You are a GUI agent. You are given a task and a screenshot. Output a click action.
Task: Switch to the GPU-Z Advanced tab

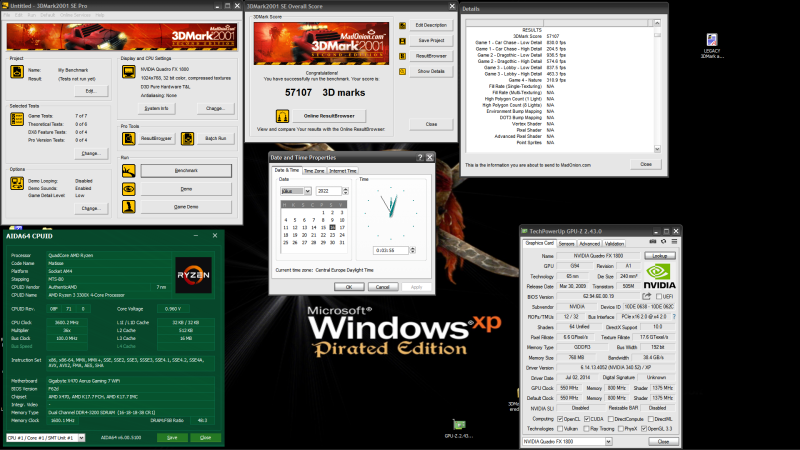tap(589, 244)
